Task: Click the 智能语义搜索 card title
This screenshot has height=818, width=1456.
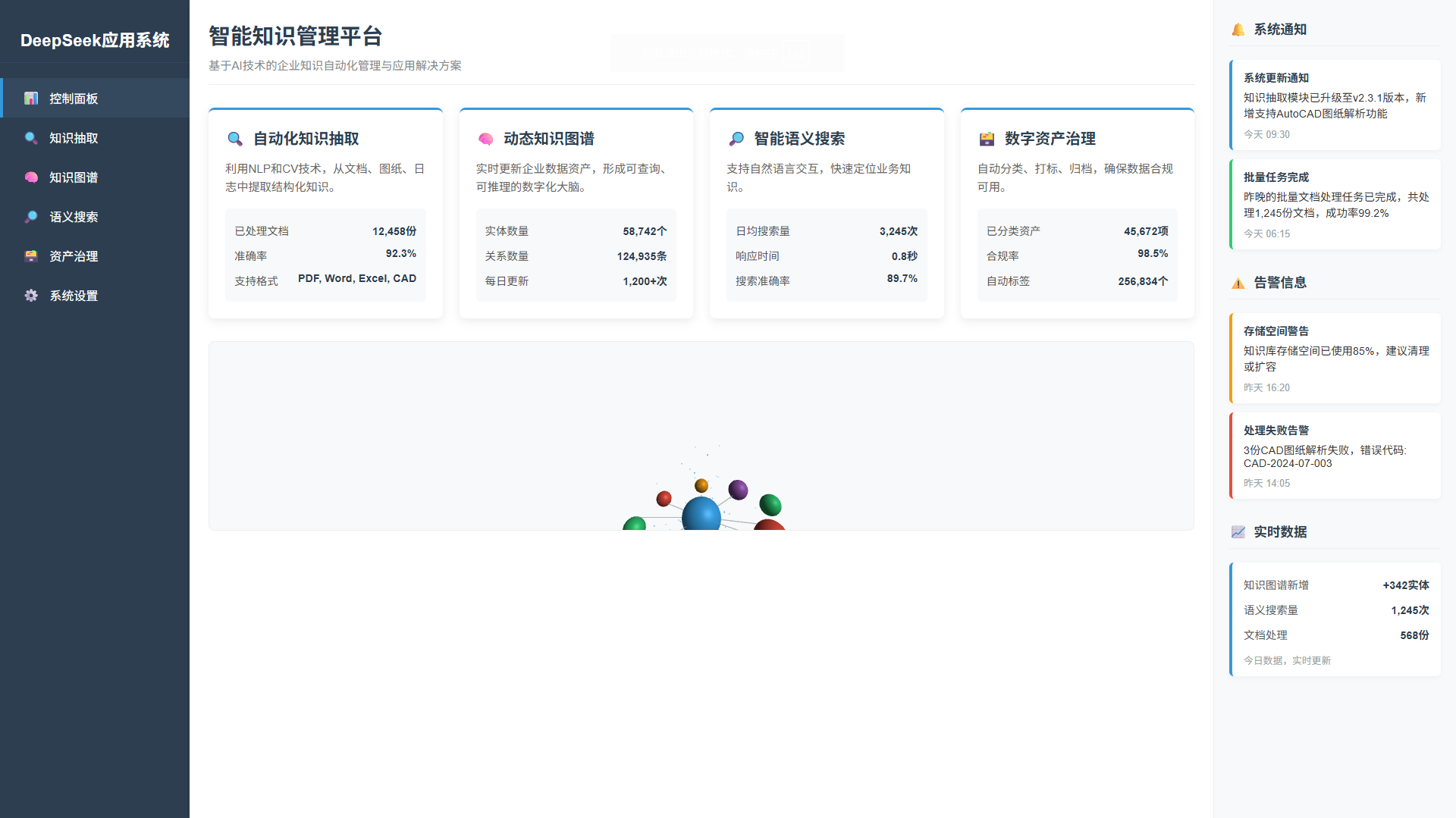Action: pos(799,139)
